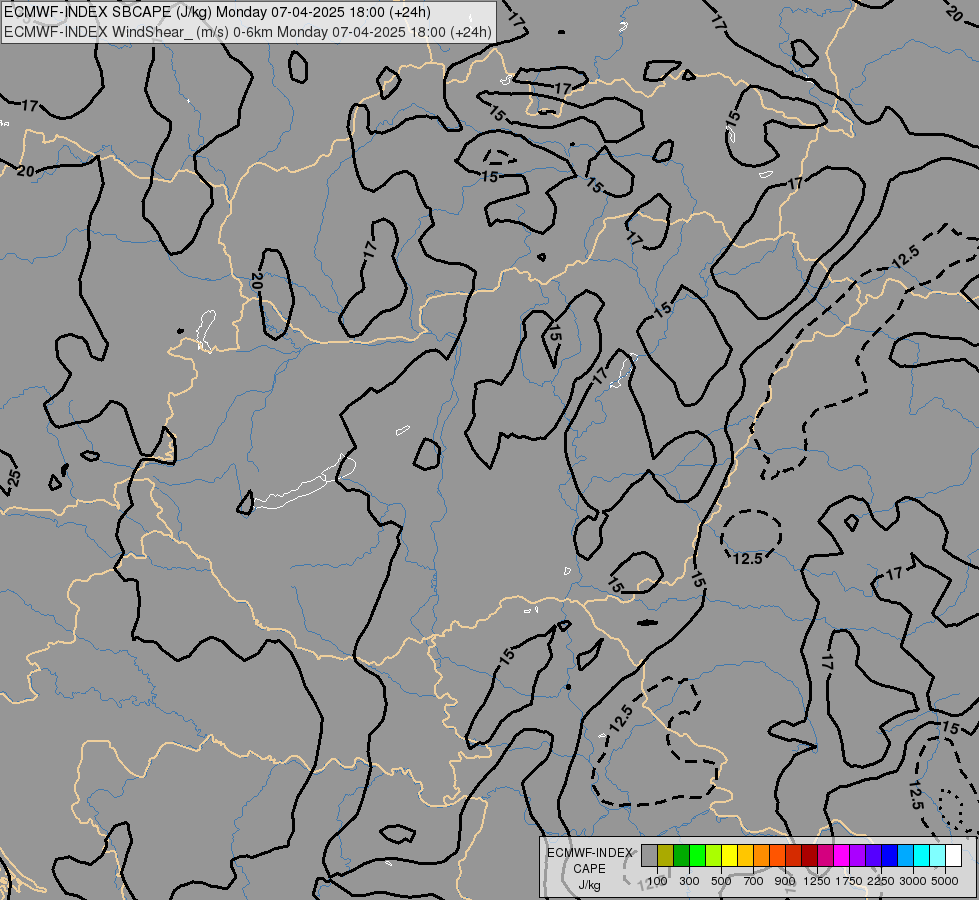The height and width of the screenshot is (900, 979).
Task: Click the ECMWF-INDEX label in the legend box
Action: [589, 853]
